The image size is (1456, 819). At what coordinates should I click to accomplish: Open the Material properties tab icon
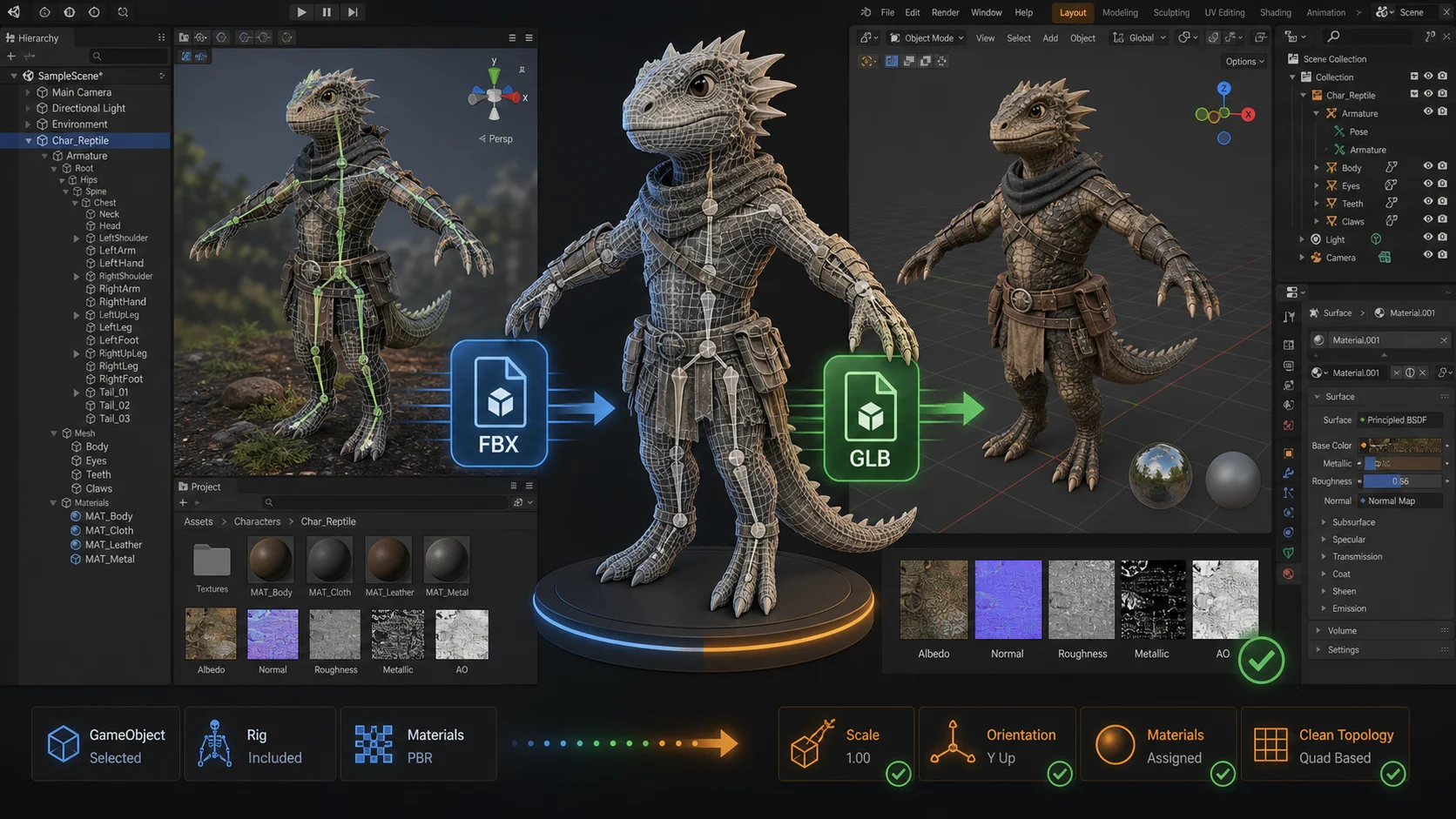(x=1288, y=574)
